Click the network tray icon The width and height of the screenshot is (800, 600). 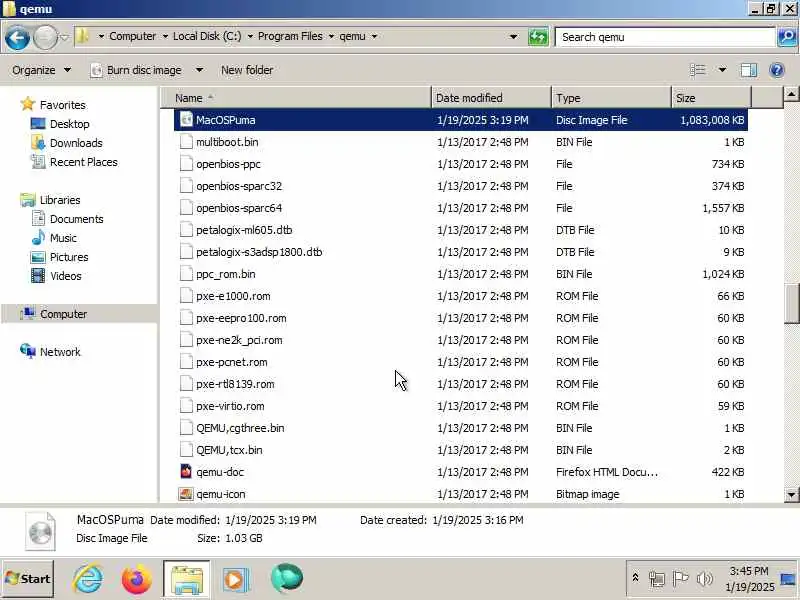click(x=657, y=578)
